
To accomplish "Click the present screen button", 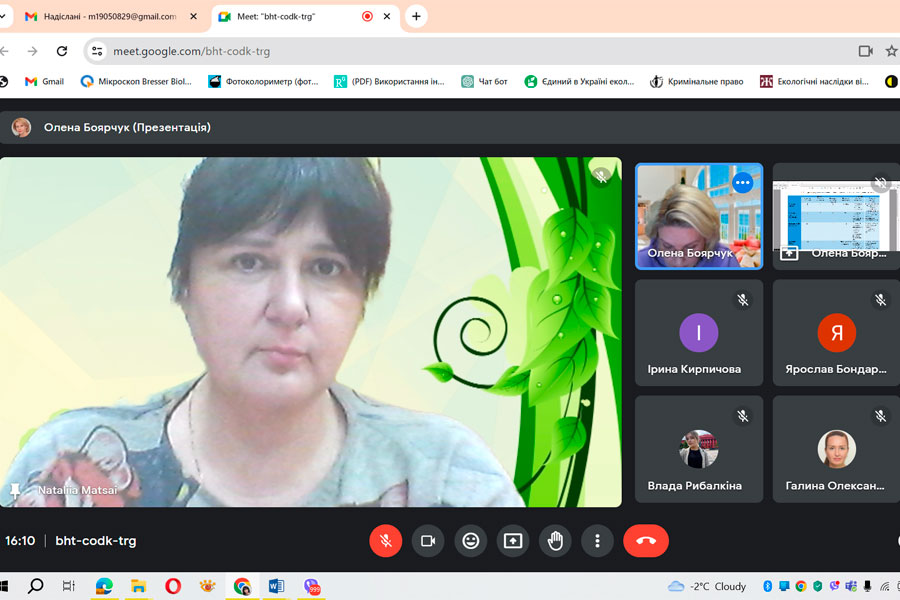I will (x=513, y=541).
